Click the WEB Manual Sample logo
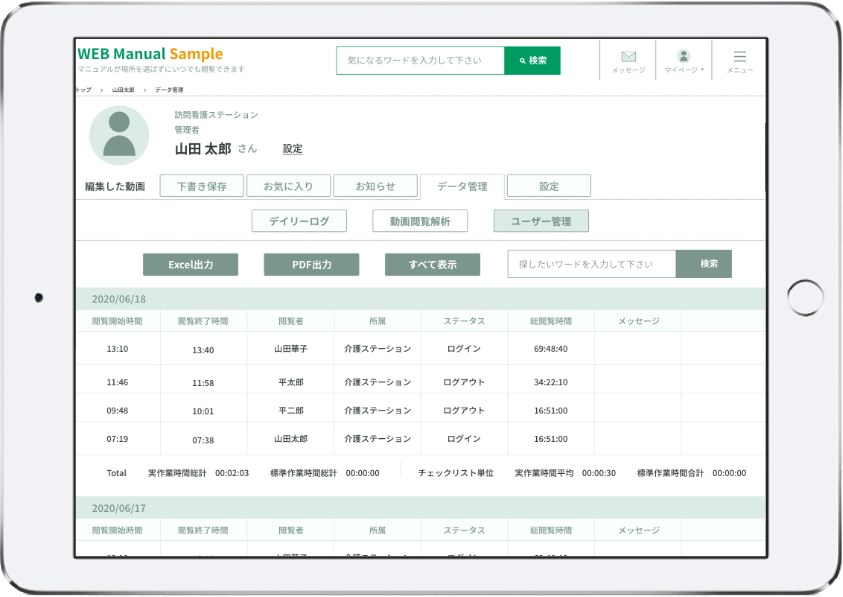This screenshot has width=843, height=597. coord(150,54)
